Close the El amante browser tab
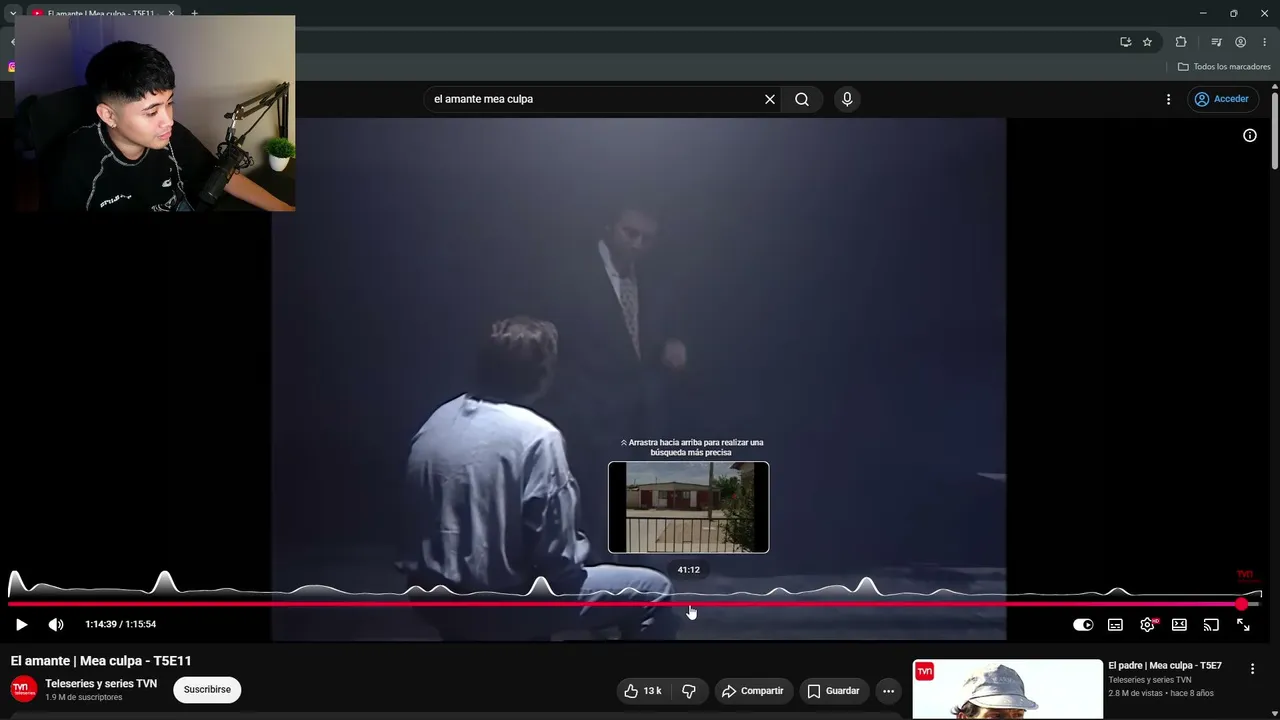 click(x=171, y=14)
